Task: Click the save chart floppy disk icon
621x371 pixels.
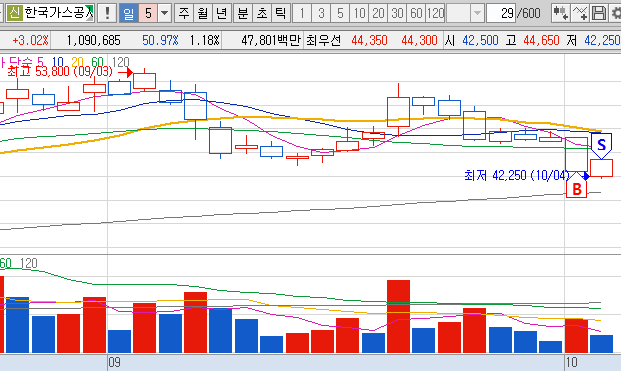Action: [598, 13]
